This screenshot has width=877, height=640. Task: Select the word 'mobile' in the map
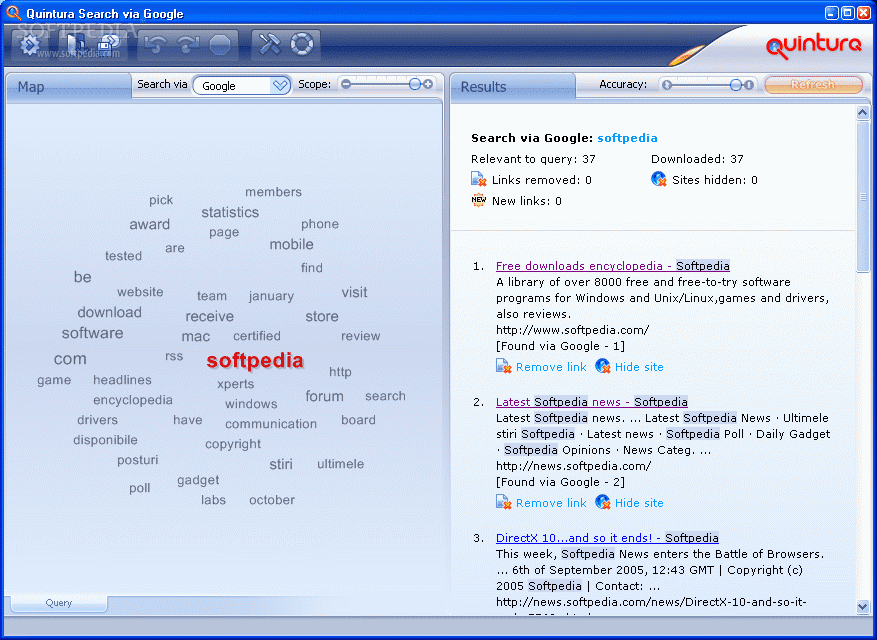(291, 244)
